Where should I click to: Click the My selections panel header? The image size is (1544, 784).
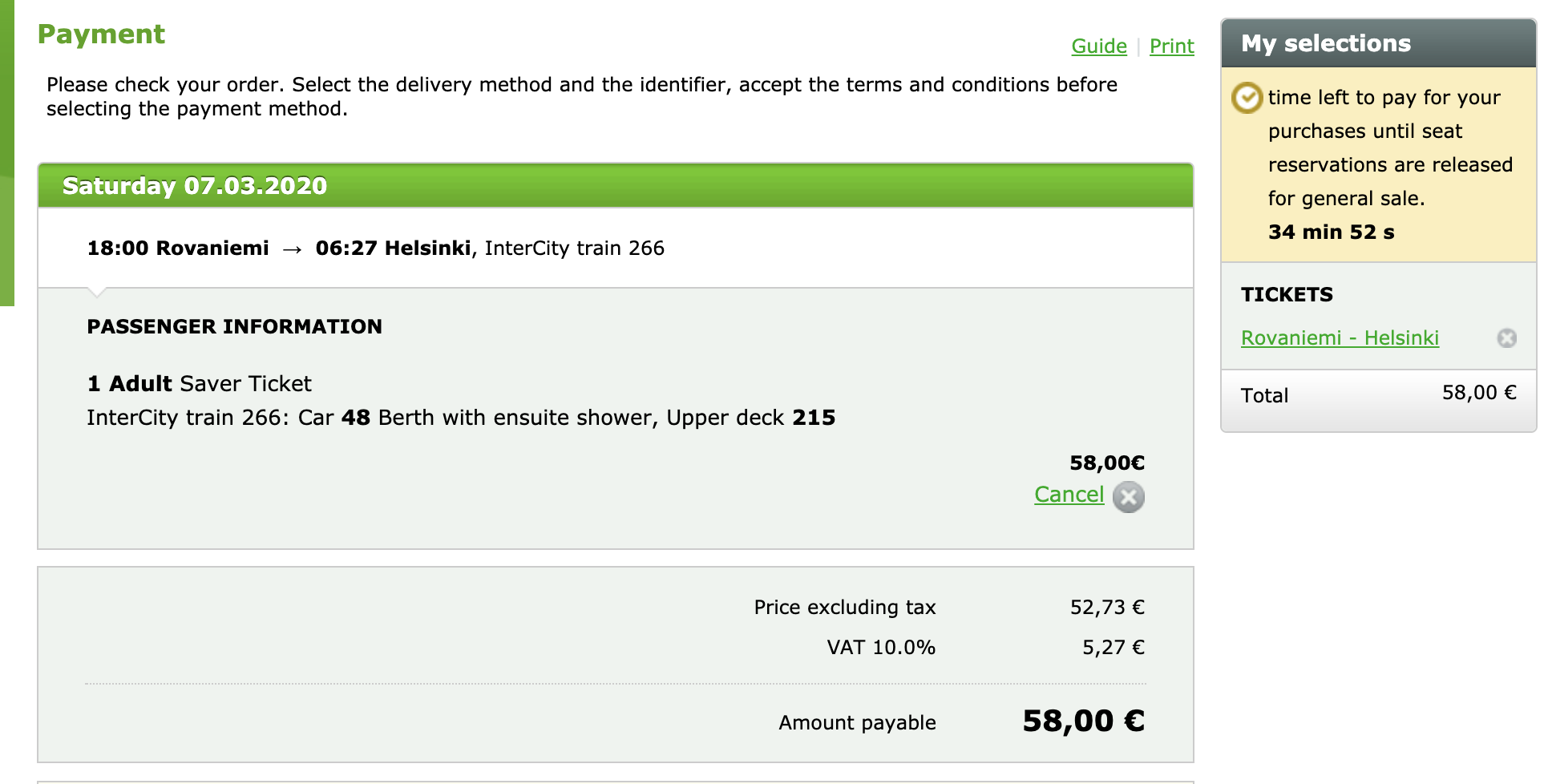(x=1378, y=43)
